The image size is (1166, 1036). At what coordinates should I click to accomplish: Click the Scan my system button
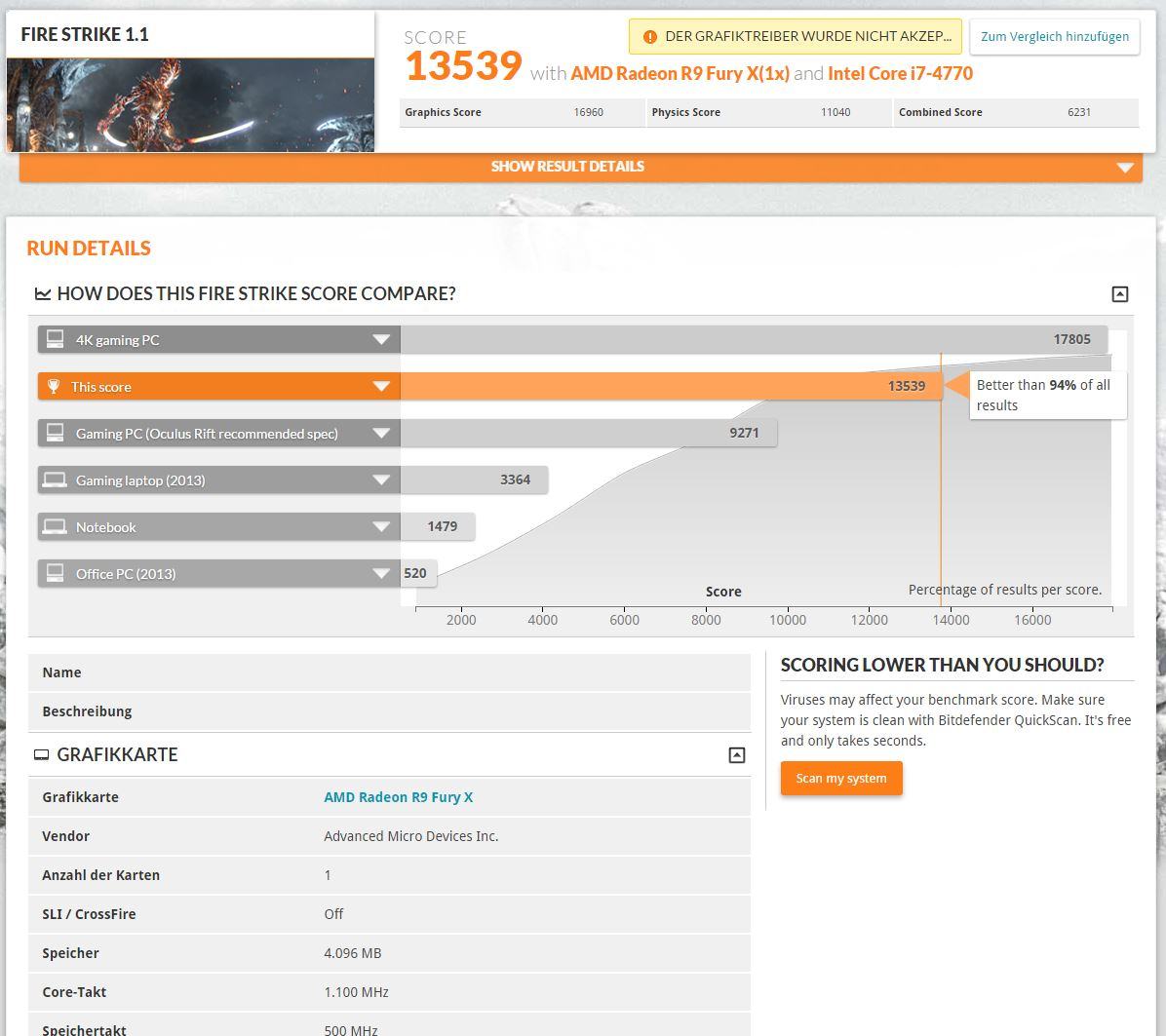coord(841,778)
